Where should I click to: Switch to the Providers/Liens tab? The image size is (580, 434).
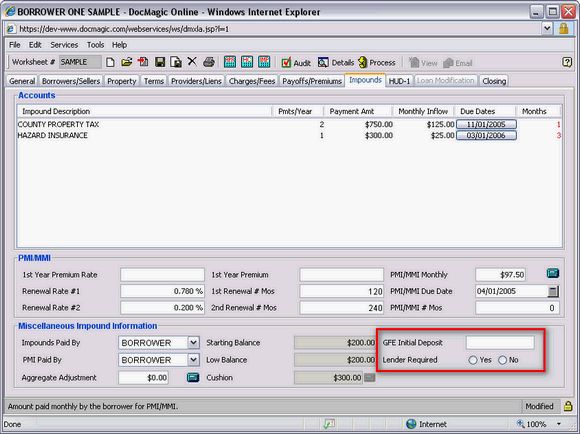point(196,81)
